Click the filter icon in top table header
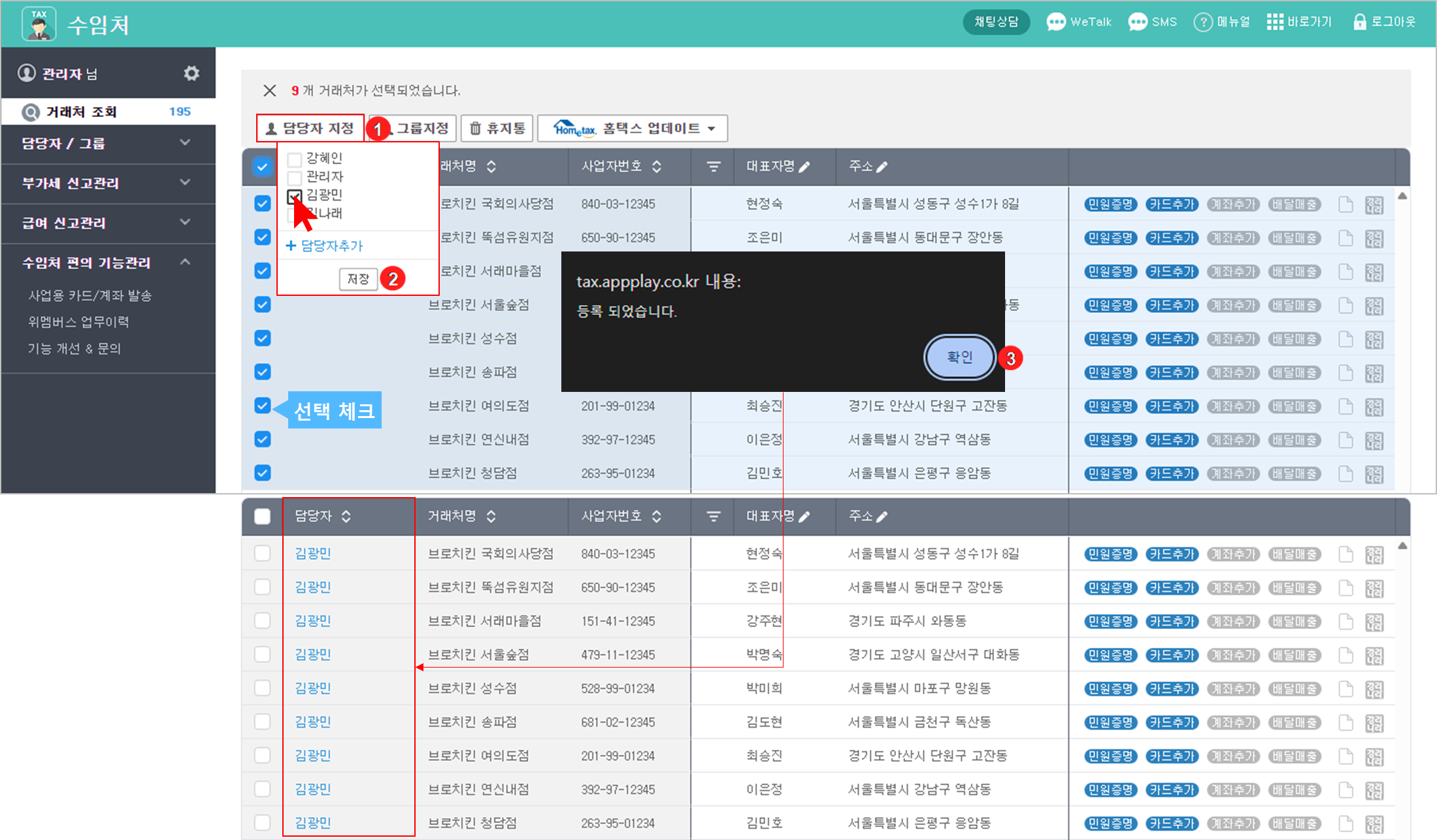 point(714,167)
